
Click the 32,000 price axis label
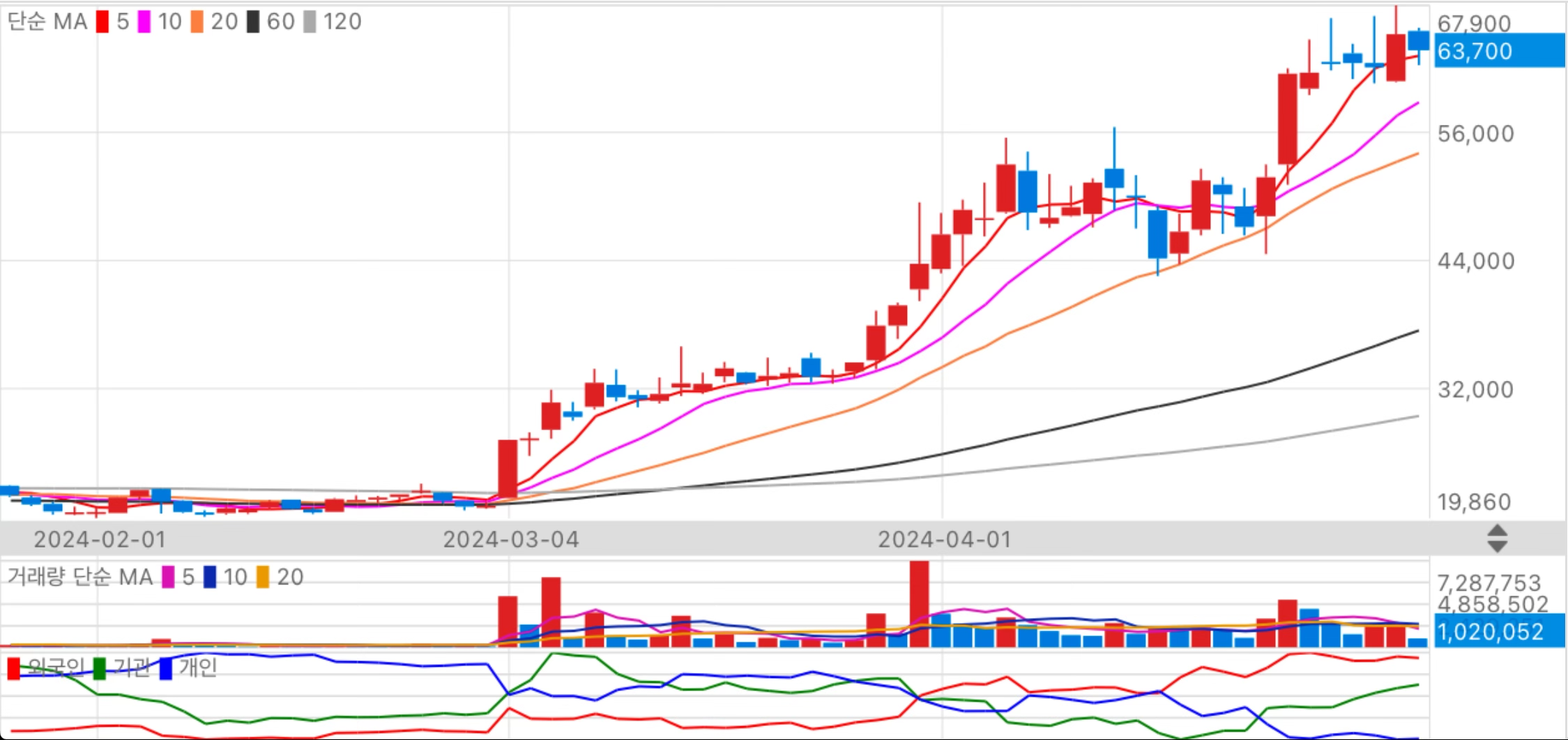point(1476,389)
